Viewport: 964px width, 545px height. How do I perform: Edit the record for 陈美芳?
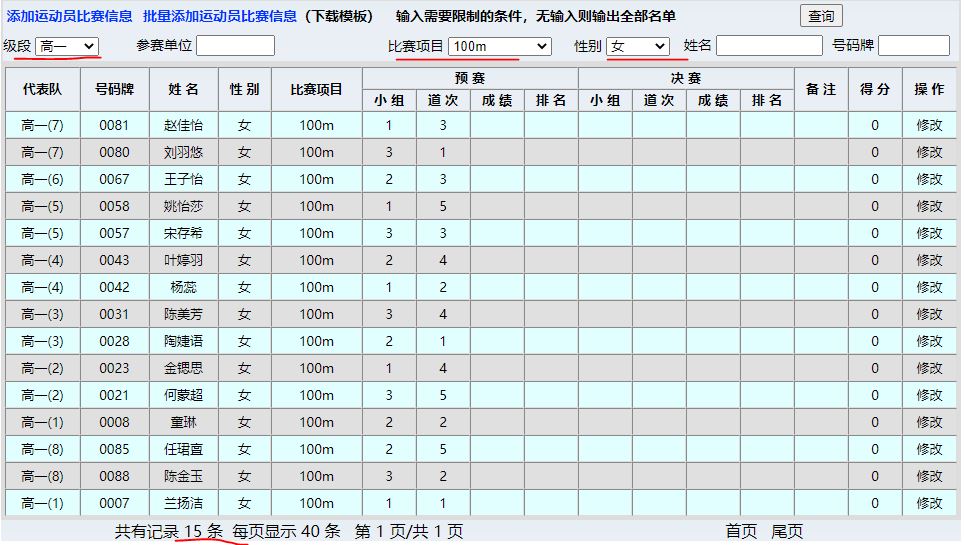pyautogui.click(x=929, y=314)
